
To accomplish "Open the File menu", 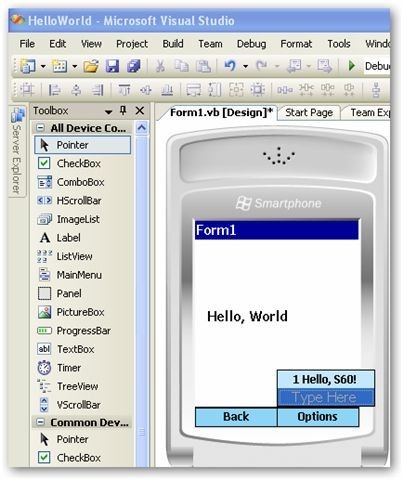I will pos(27,44).
